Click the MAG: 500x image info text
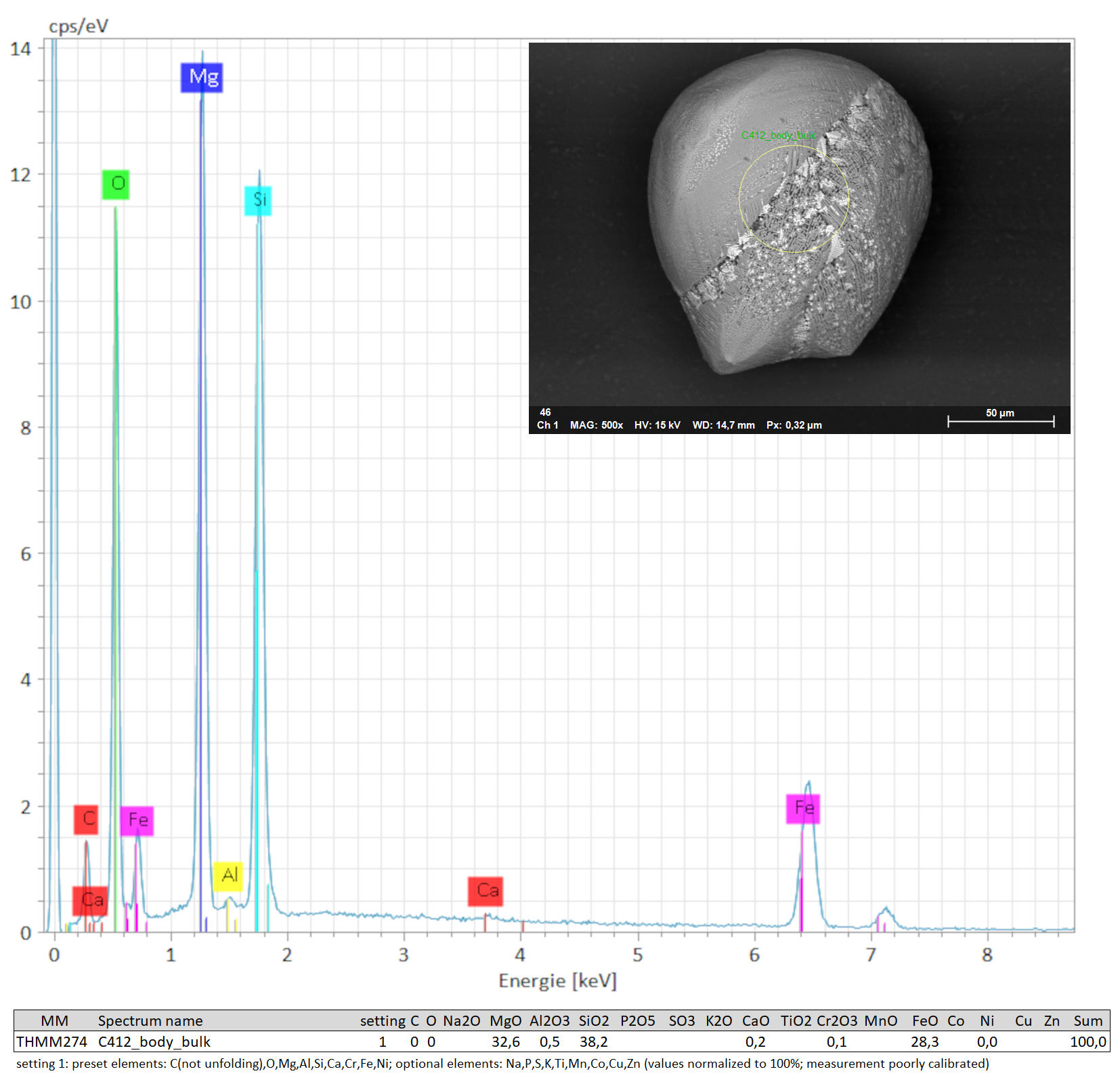 point(596,425)
